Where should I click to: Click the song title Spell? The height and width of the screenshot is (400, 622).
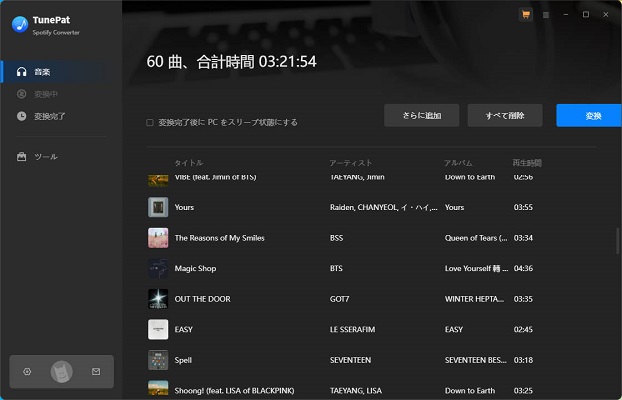pyautogui.click(x=183, y=360)
